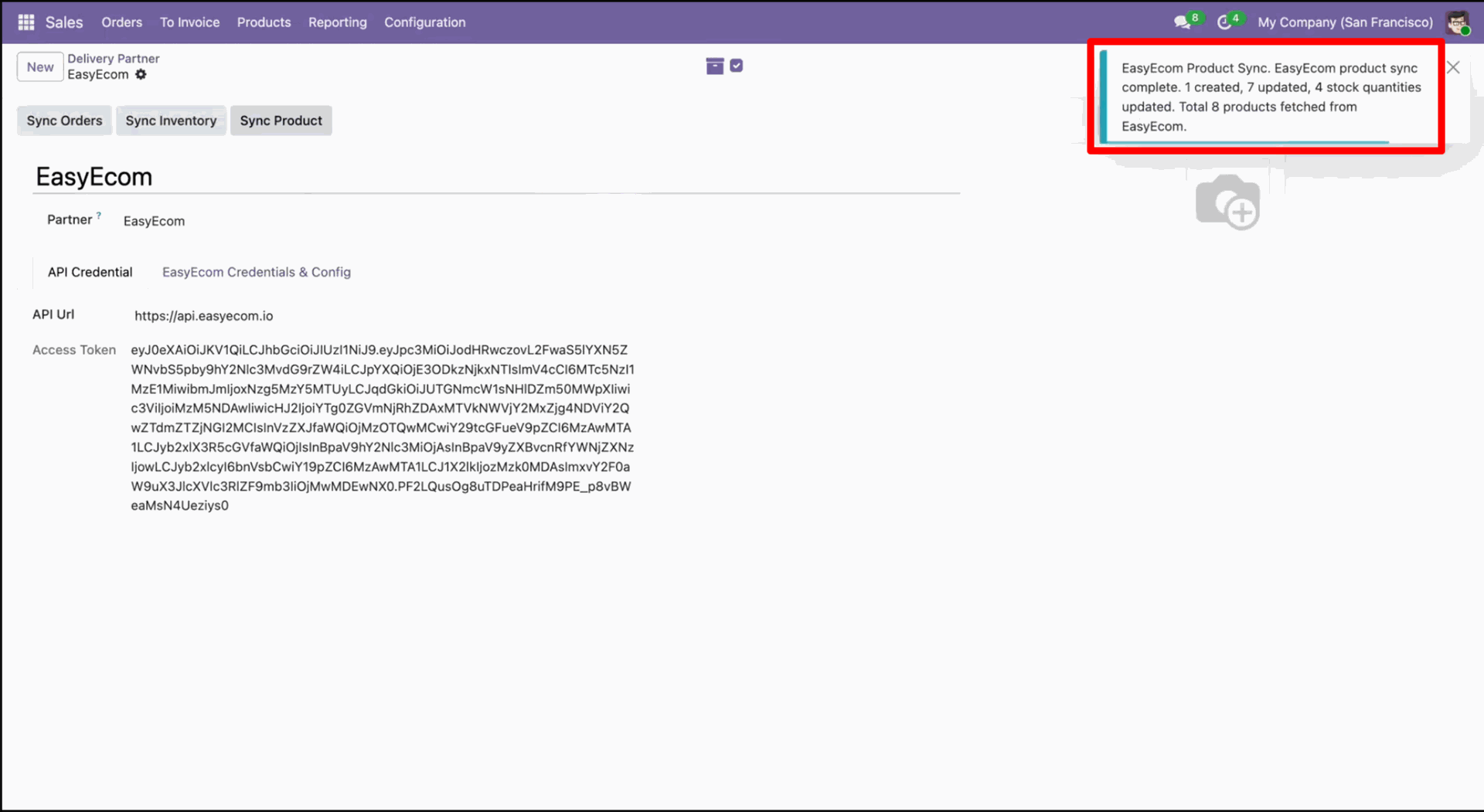1484x812 pixels.
Task: Click the Sync Orders button
Action: click(x=64, y=121)
